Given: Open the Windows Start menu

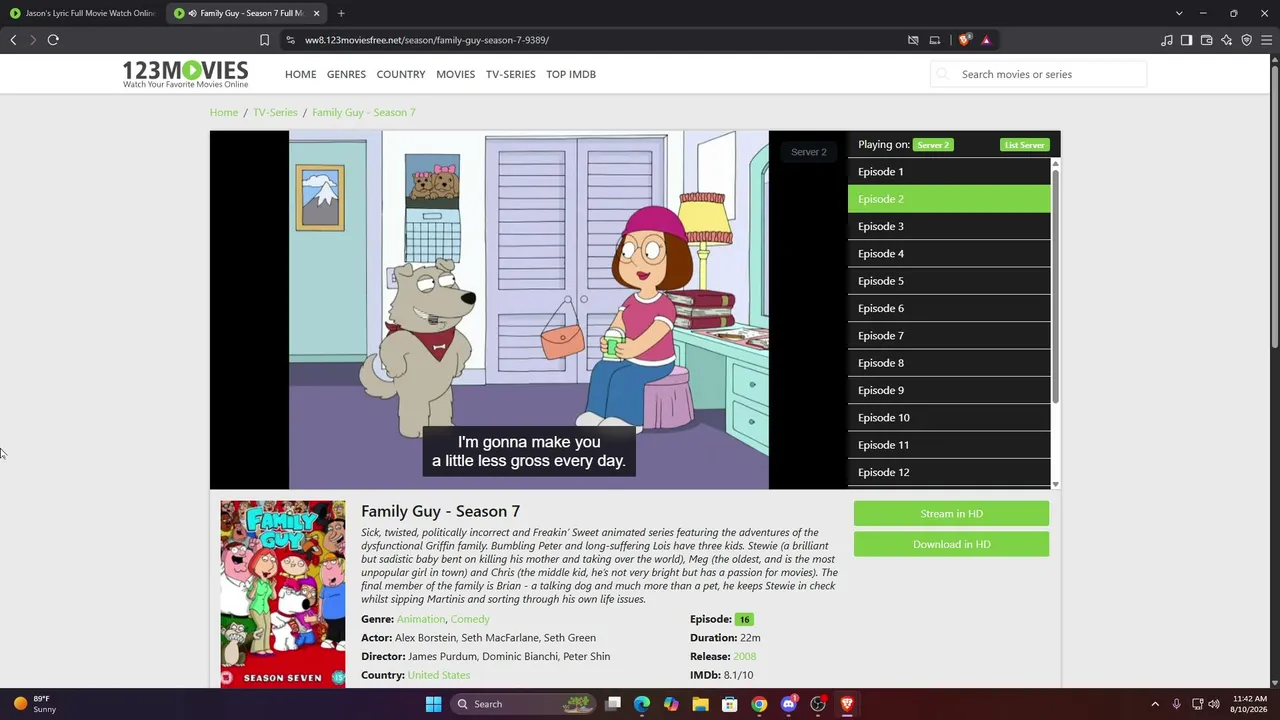Looking at the screenshot, I should (433, 704).
